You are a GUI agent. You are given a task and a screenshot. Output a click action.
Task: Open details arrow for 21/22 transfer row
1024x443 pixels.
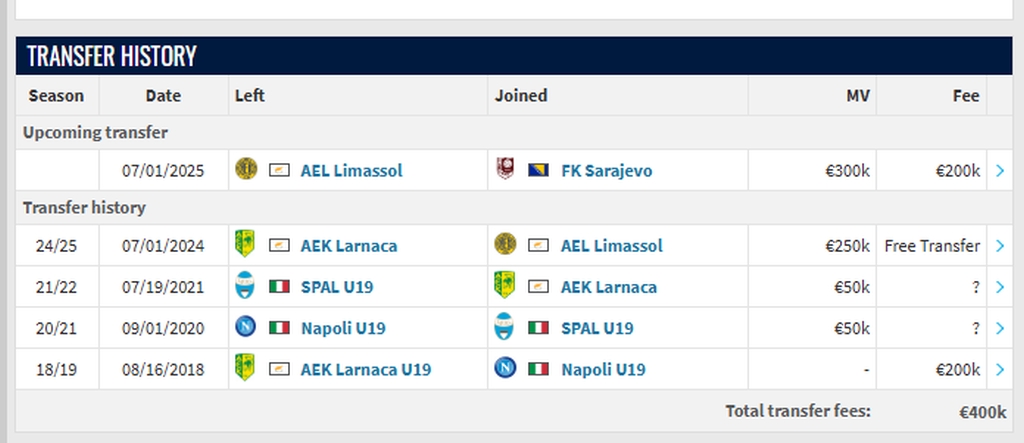coord(1000,287)
